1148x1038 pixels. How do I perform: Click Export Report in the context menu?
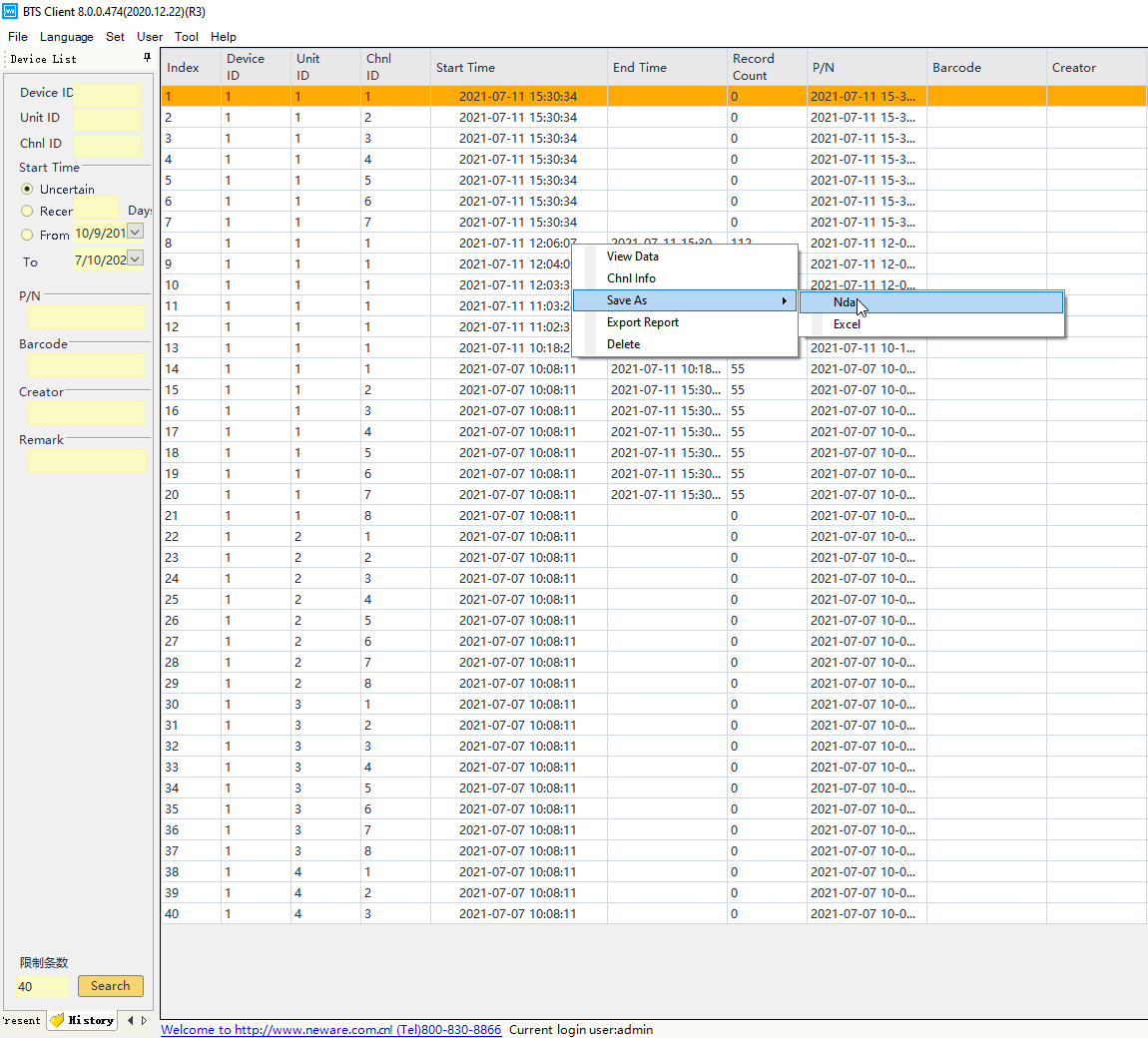642,322
